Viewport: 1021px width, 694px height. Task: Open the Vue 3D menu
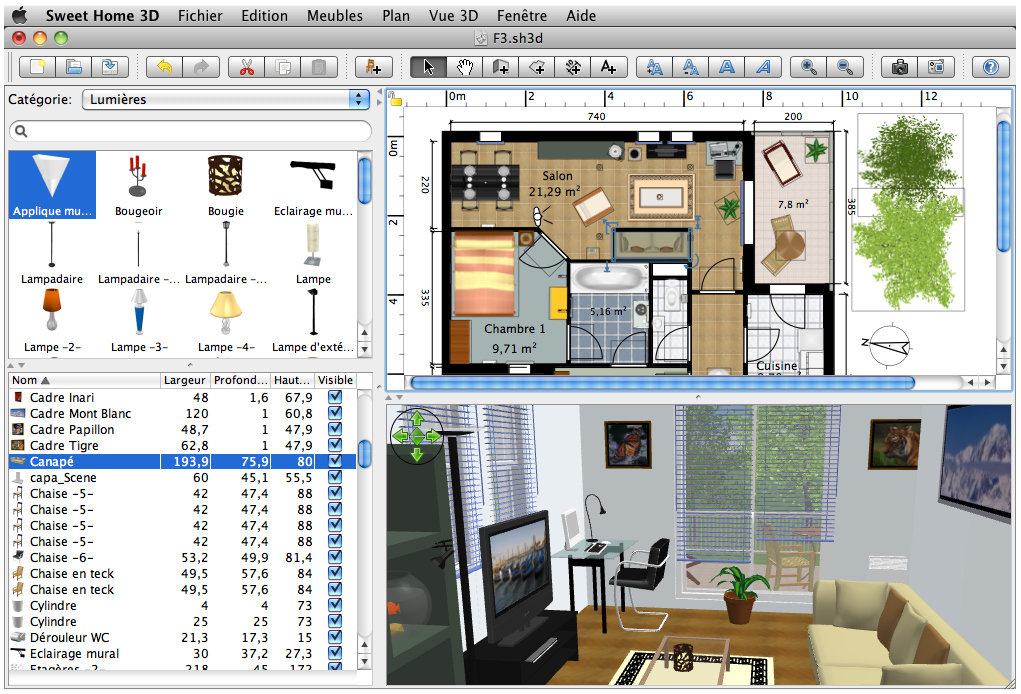pyautogui.click(x=451, y=16)
